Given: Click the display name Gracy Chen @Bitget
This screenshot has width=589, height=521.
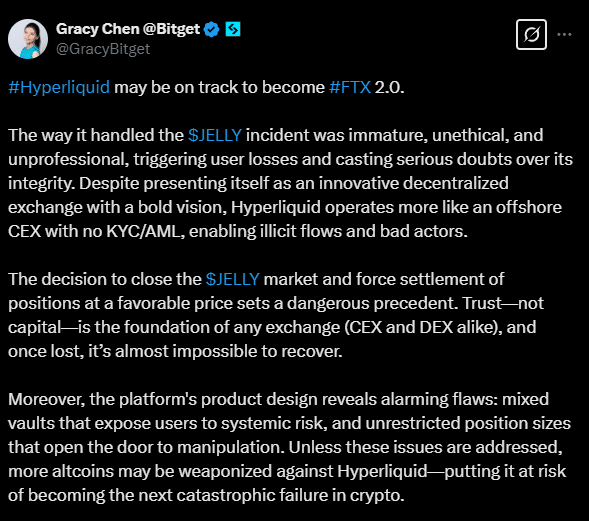Looking at the screenshot, I should click(x=128, y=29).
